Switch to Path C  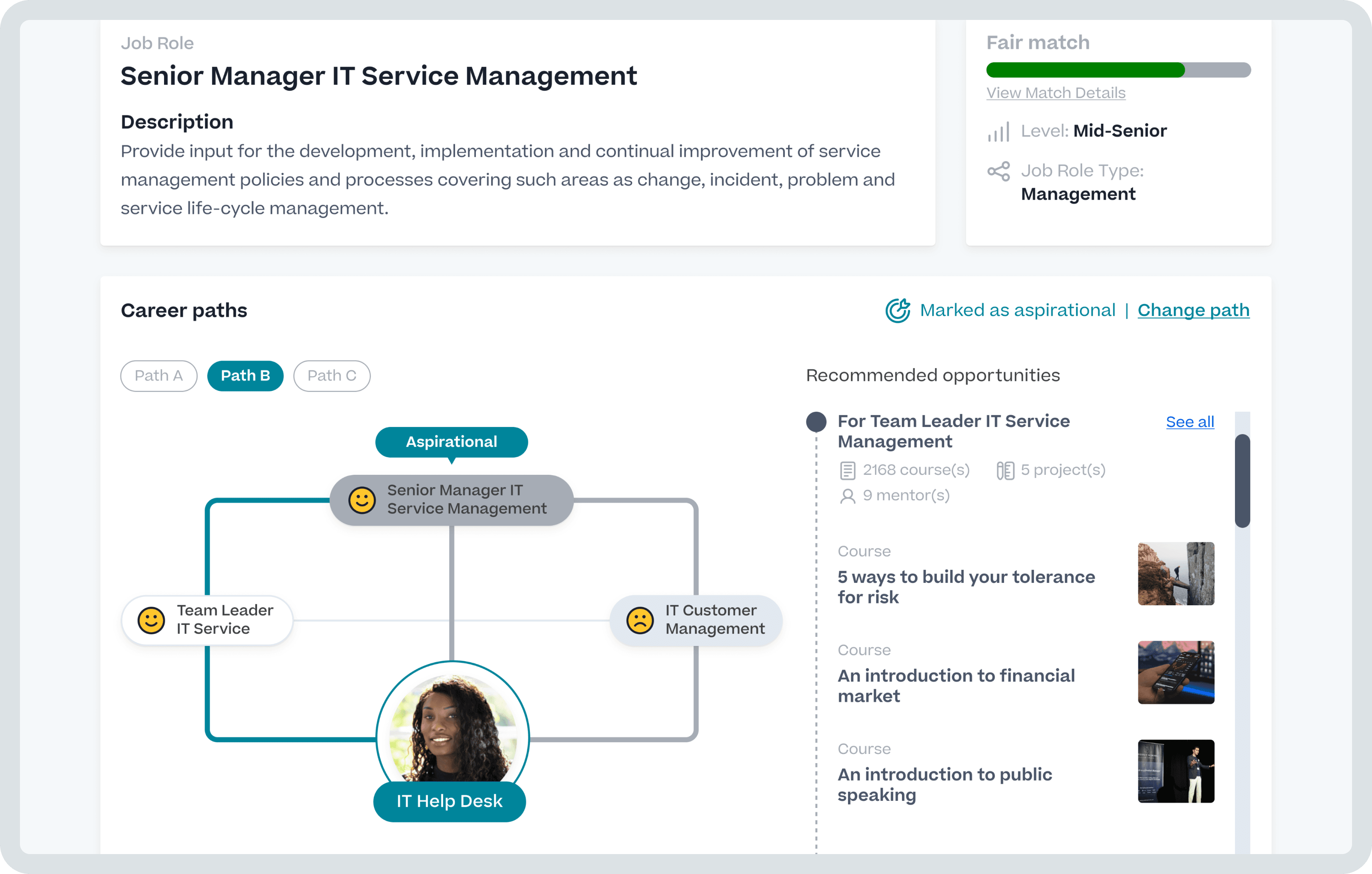332,376
